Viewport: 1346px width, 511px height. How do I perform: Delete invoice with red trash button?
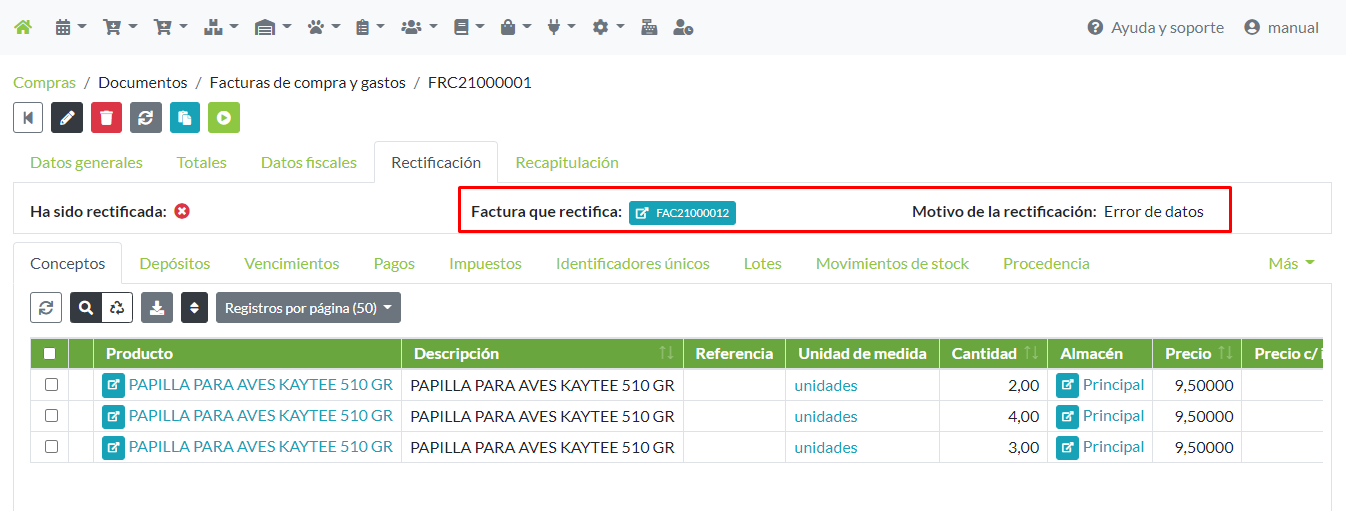tap(106, 117)
